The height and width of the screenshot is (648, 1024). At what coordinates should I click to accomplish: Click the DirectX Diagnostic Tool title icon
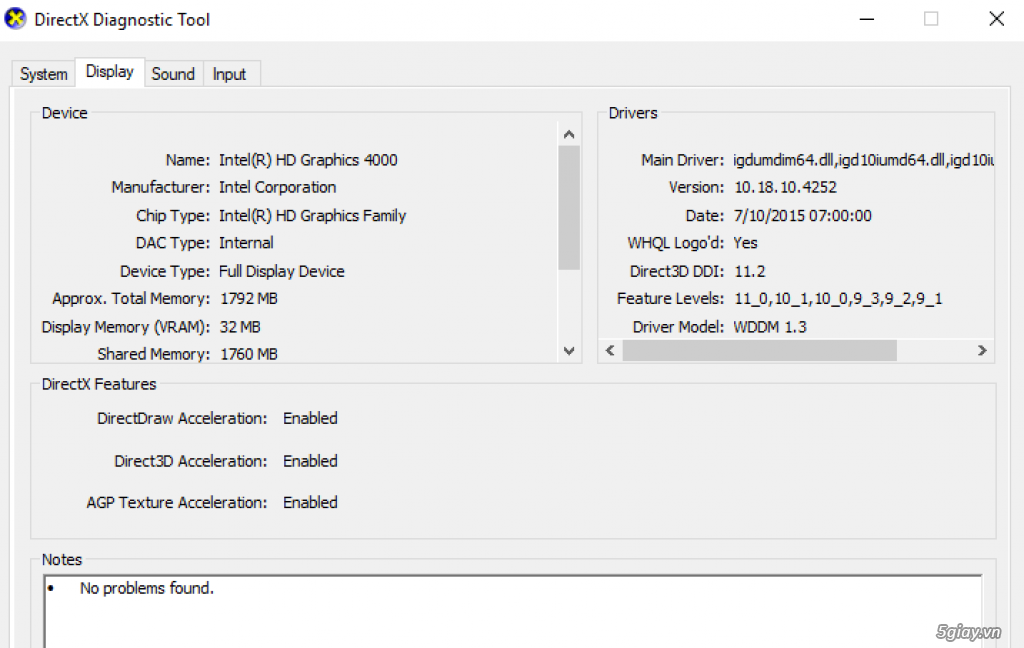click(x=15, y=19)
